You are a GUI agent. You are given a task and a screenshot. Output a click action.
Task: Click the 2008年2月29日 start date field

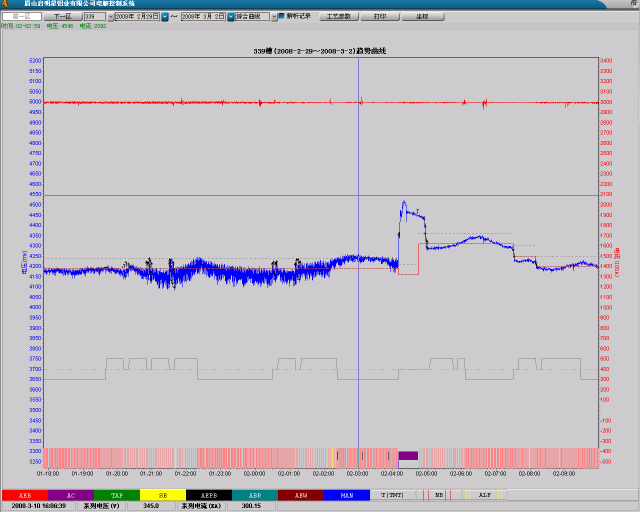coord(136,17)
